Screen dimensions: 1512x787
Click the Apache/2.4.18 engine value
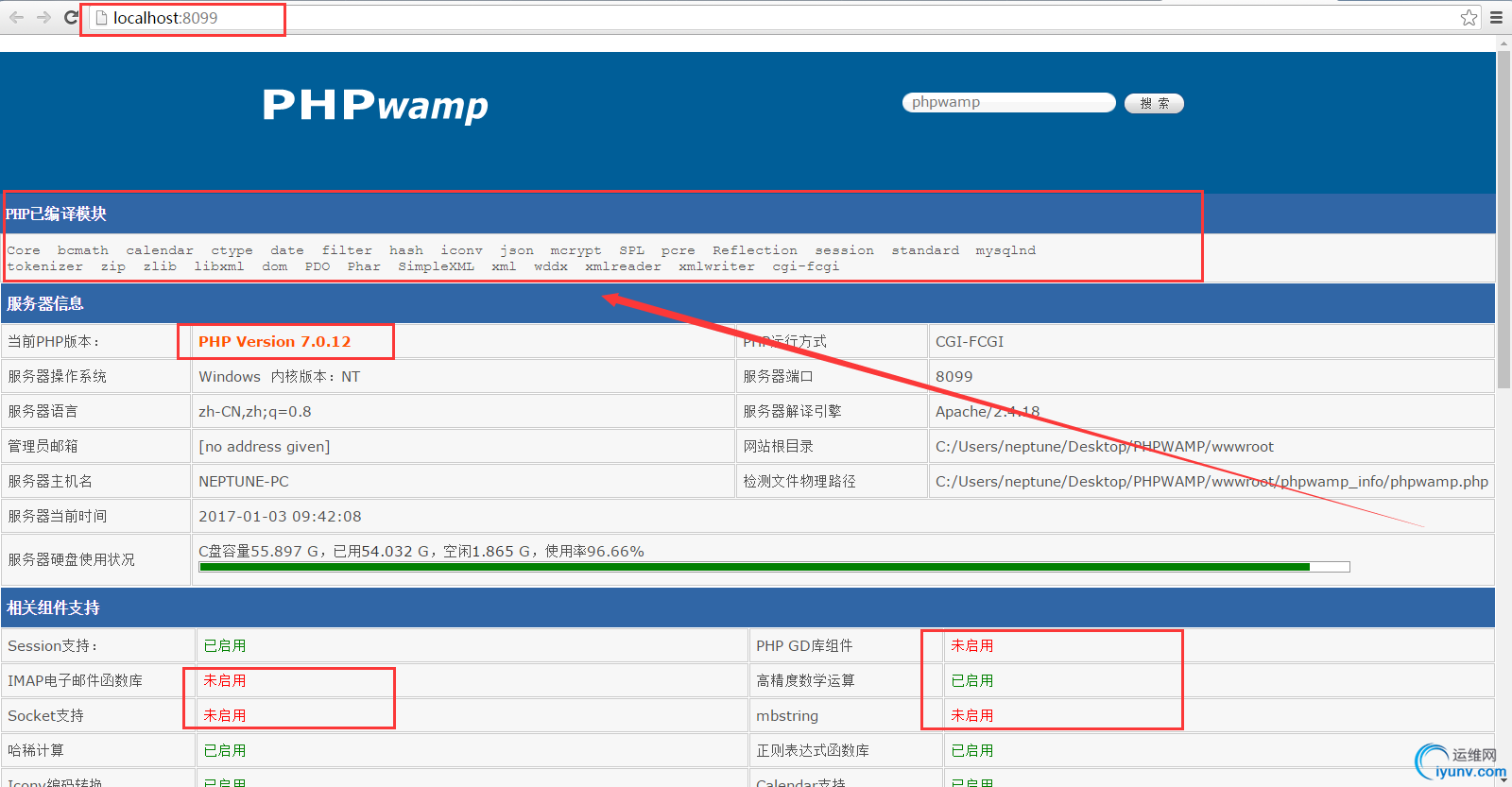point(988,411)
